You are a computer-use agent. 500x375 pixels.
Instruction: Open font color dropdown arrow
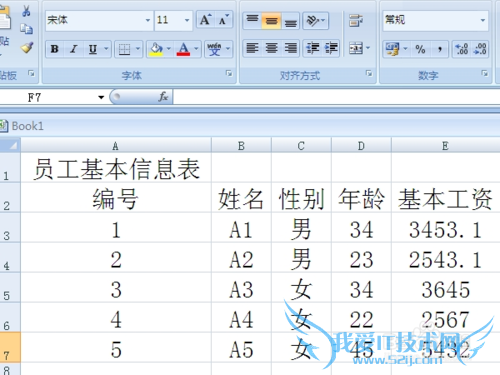(x=196, y=49)
